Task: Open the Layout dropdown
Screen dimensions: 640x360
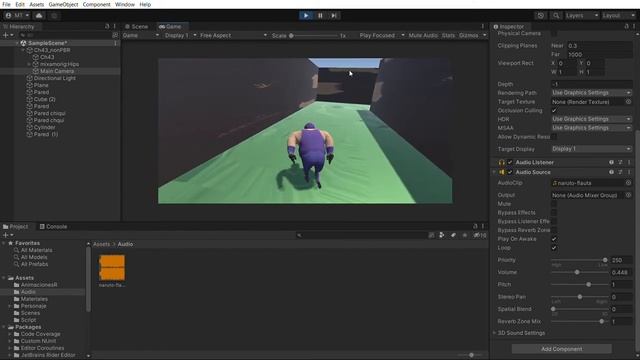Action: pos(618,16)
